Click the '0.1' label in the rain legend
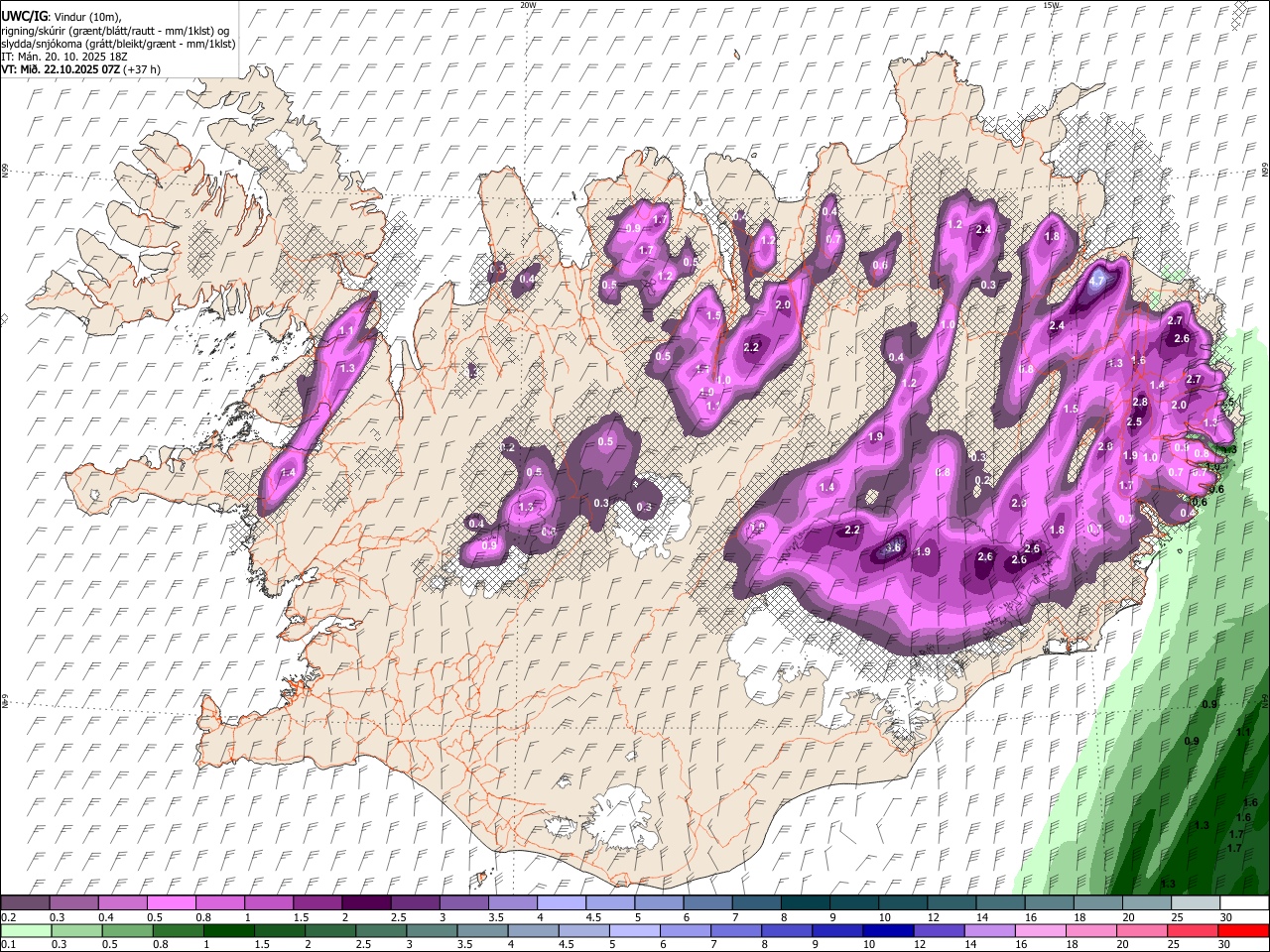Image resolution: width=1270 pixels, height=952 pixels. [9, 945]
